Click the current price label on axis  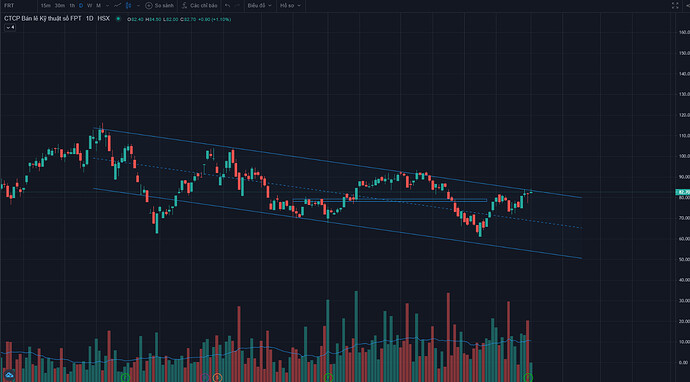(682, 192)
